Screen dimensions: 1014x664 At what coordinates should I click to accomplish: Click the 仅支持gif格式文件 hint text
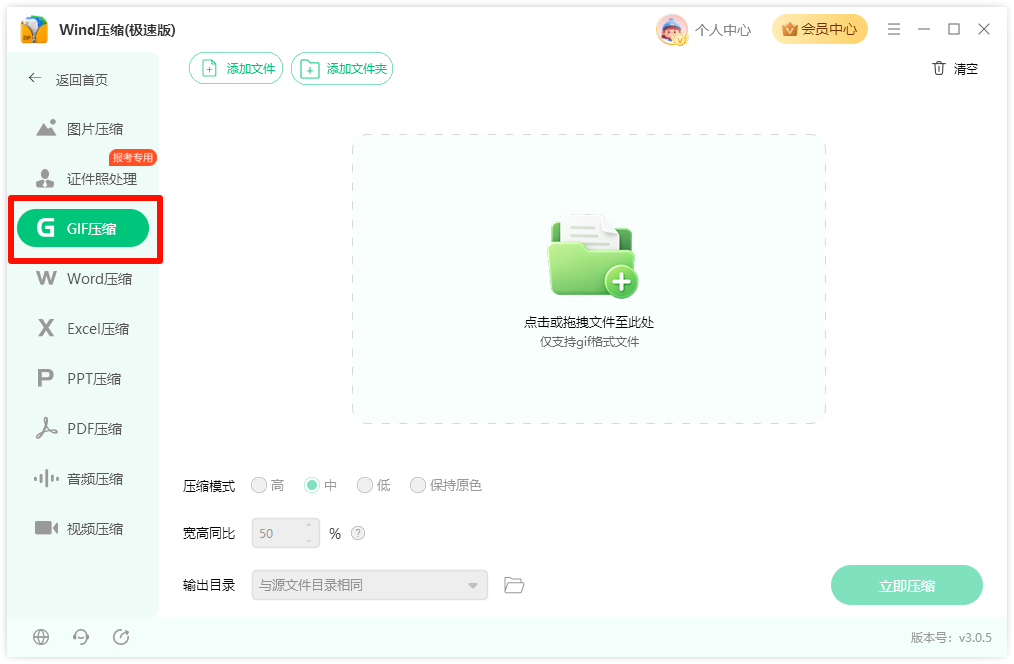click(x=589, y=341)
